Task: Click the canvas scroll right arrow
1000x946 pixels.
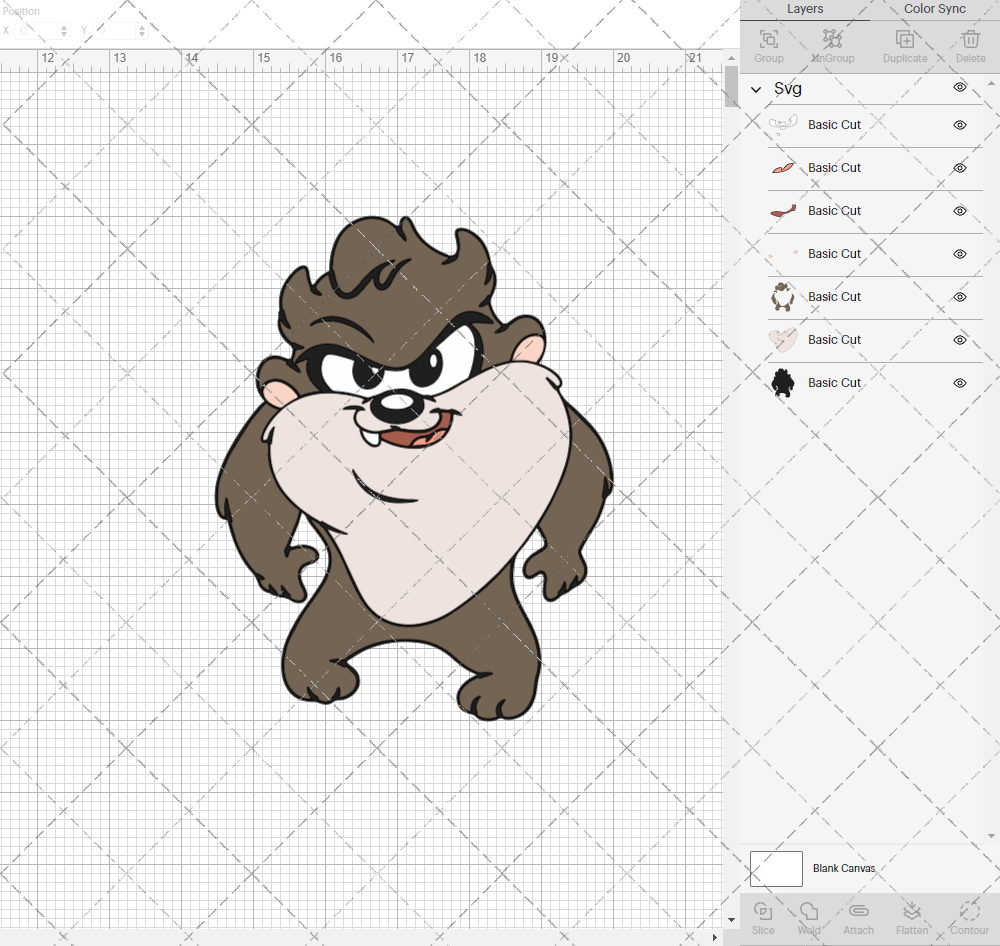Action: pyautogui.click(x=714, y=937)
